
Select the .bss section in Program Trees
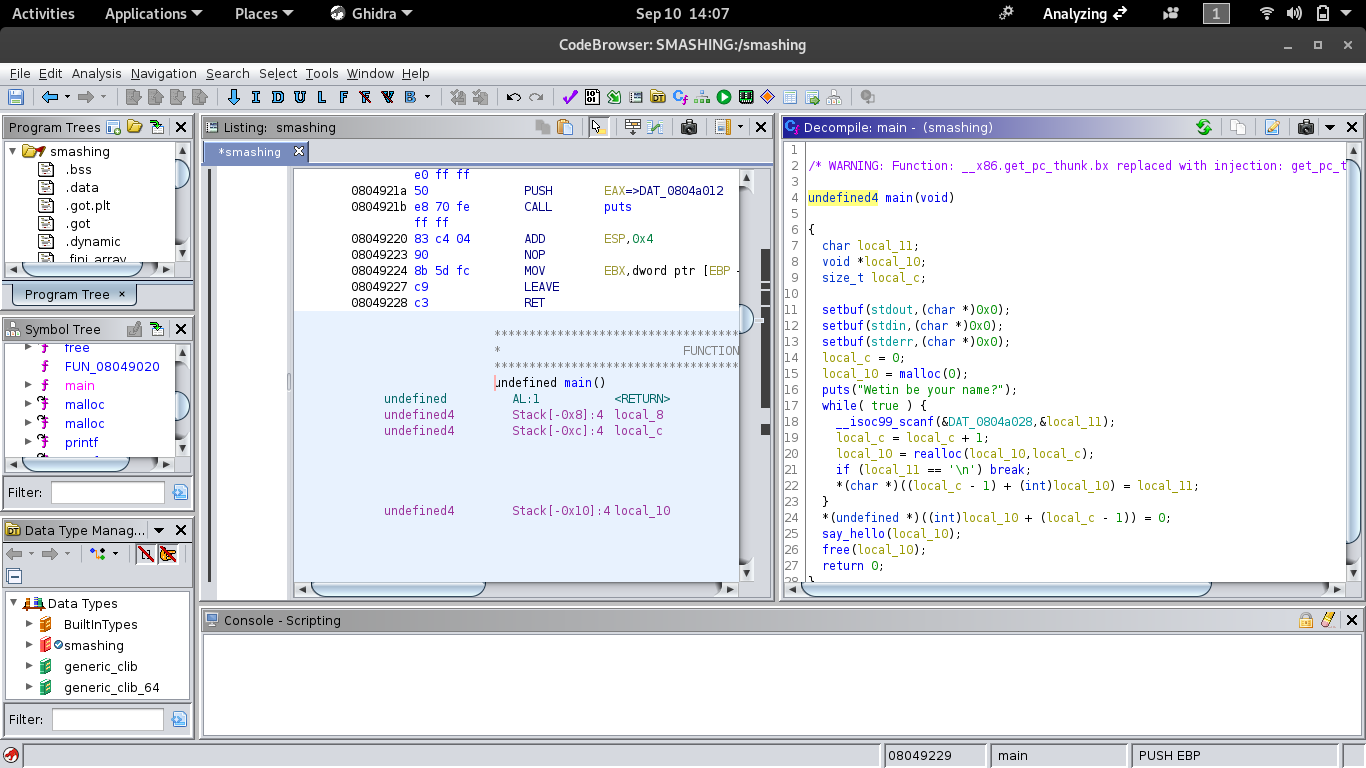coord(78,169)
